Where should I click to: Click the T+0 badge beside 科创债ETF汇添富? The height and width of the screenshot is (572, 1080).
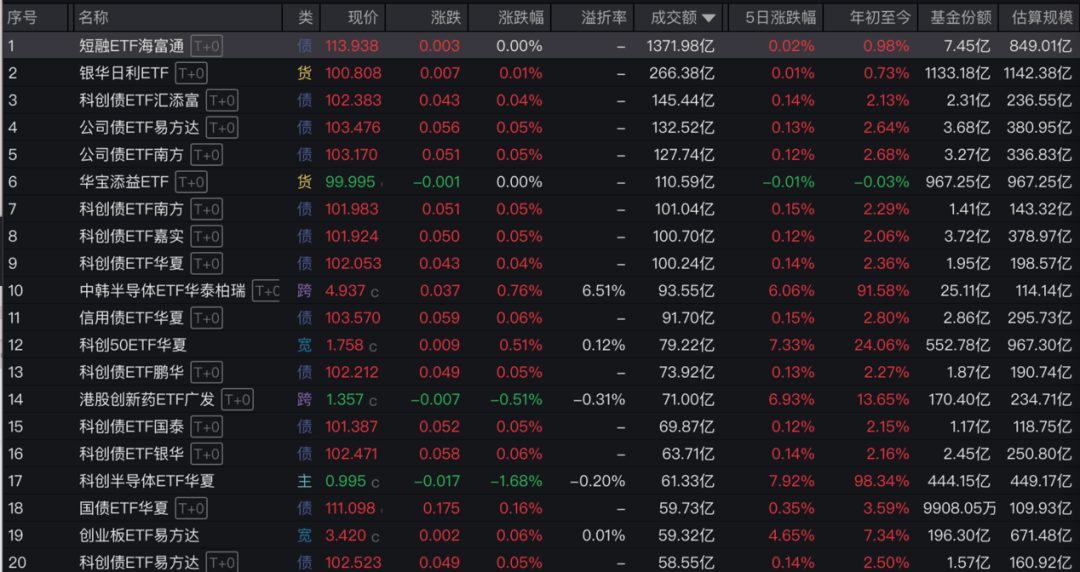222,101
